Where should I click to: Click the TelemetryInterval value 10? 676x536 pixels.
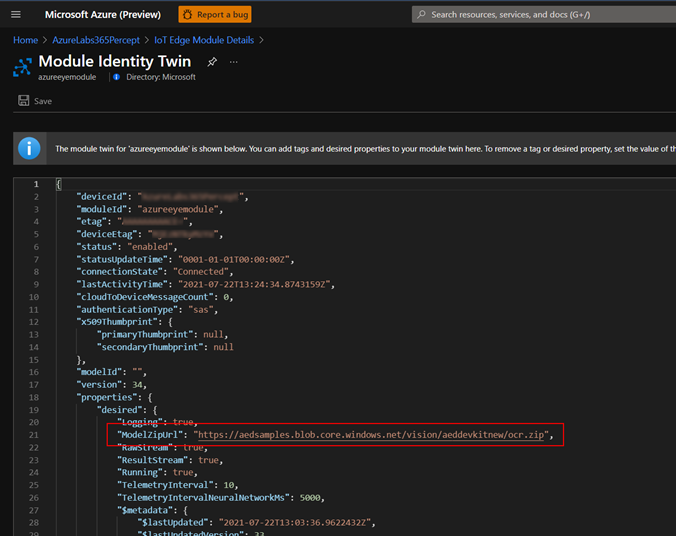click(x=228, y=485)
